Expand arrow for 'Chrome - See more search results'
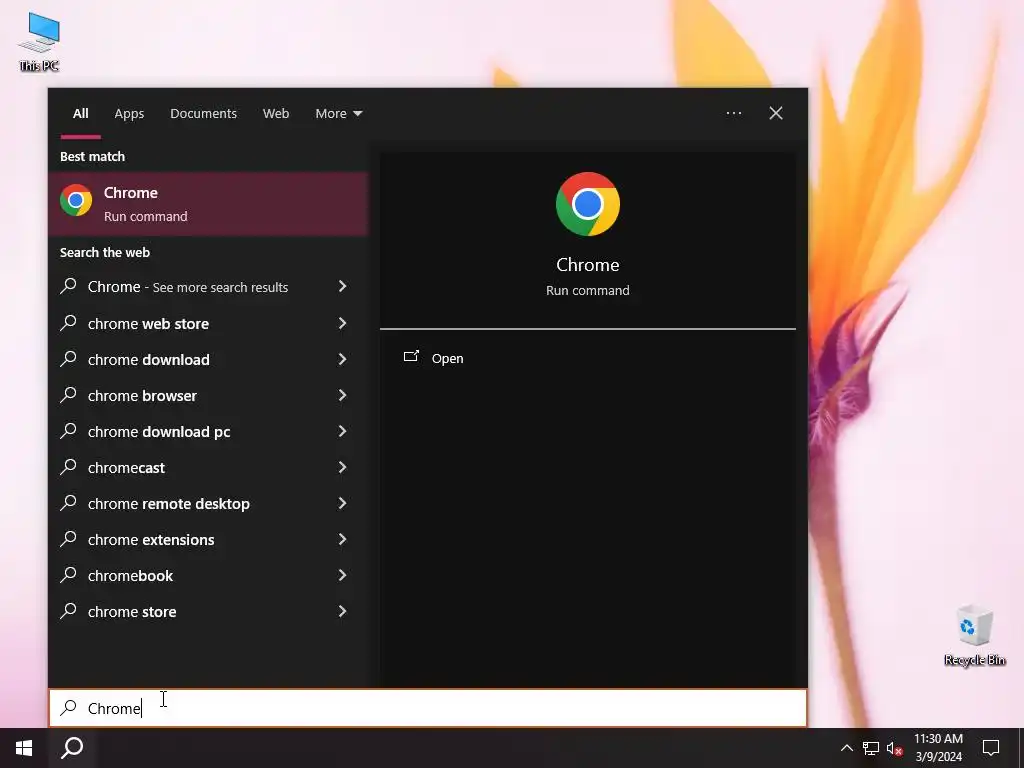This screenshot has width=1024, height=768. [x=342, y=286]
